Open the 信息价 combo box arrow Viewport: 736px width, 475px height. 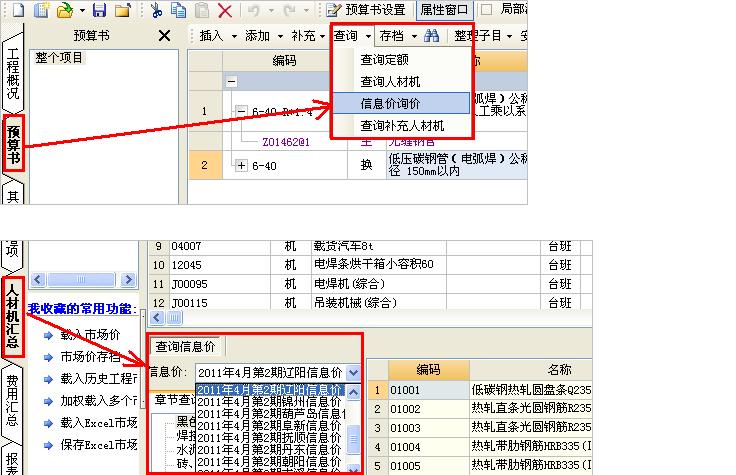(354, 373)
